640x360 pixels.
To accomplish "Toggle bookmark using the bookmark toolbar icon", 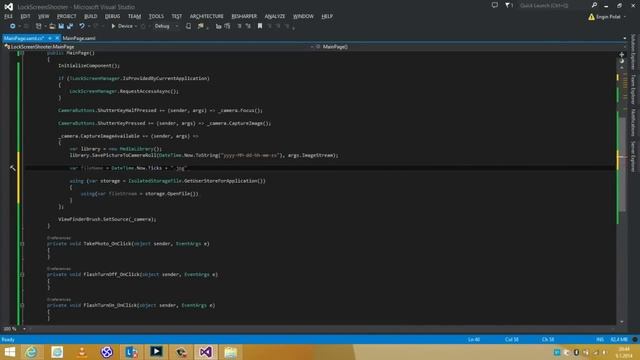I will 260,26.
